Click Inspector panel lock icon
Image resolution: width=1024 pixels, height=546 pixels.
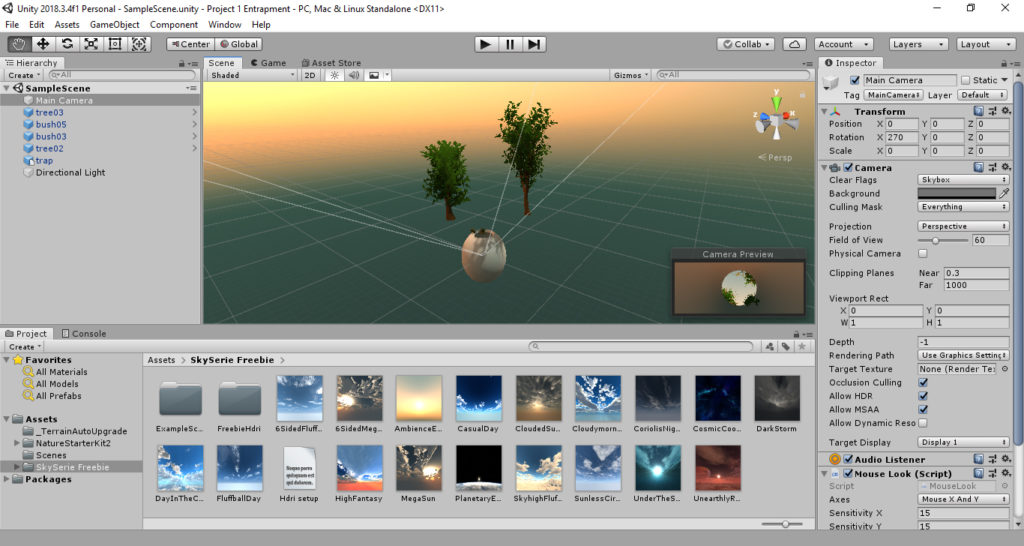(x=1004, y=63)
